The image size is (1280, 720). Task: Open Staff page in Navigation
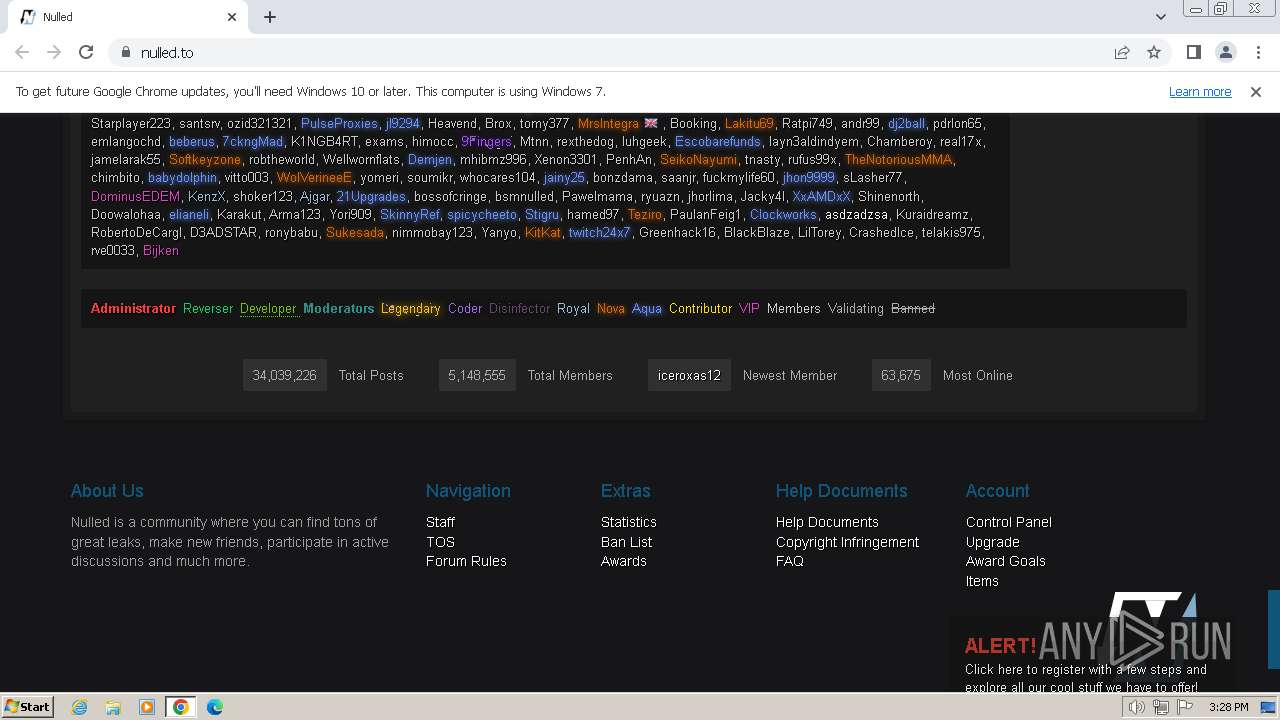click(440, 522)
